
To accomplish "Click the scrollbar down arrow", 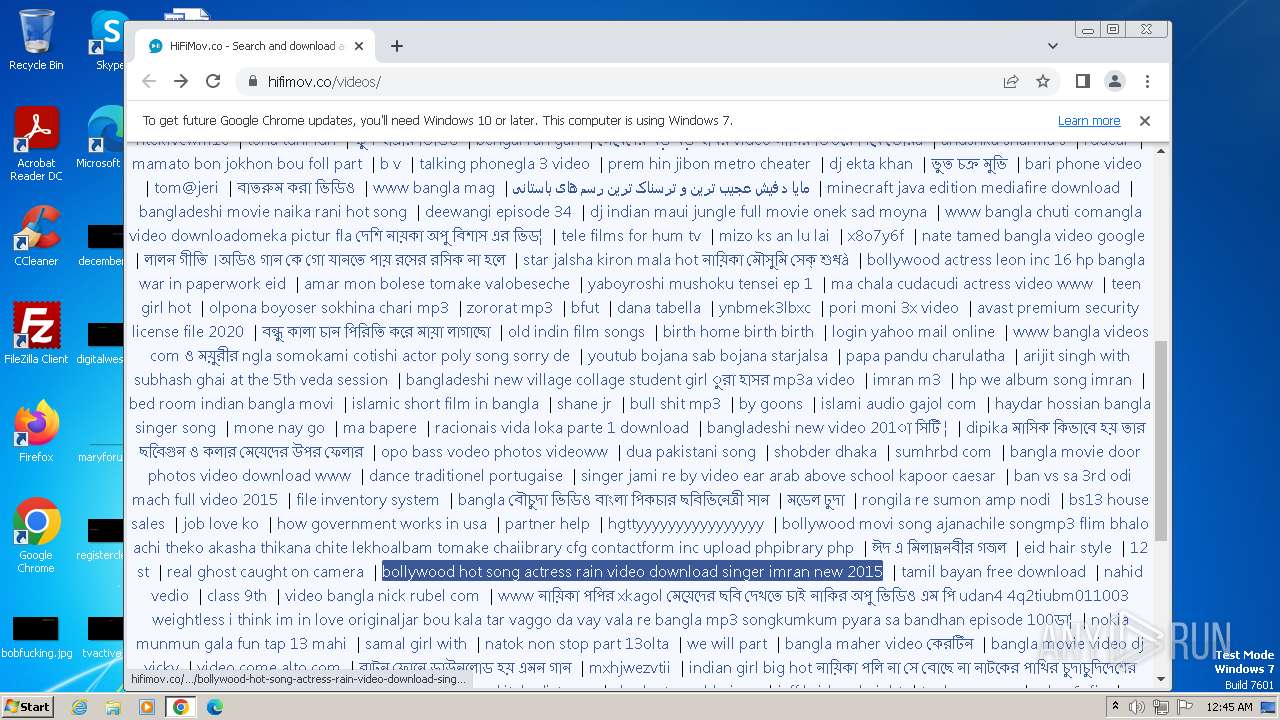I will point(1161,679).
